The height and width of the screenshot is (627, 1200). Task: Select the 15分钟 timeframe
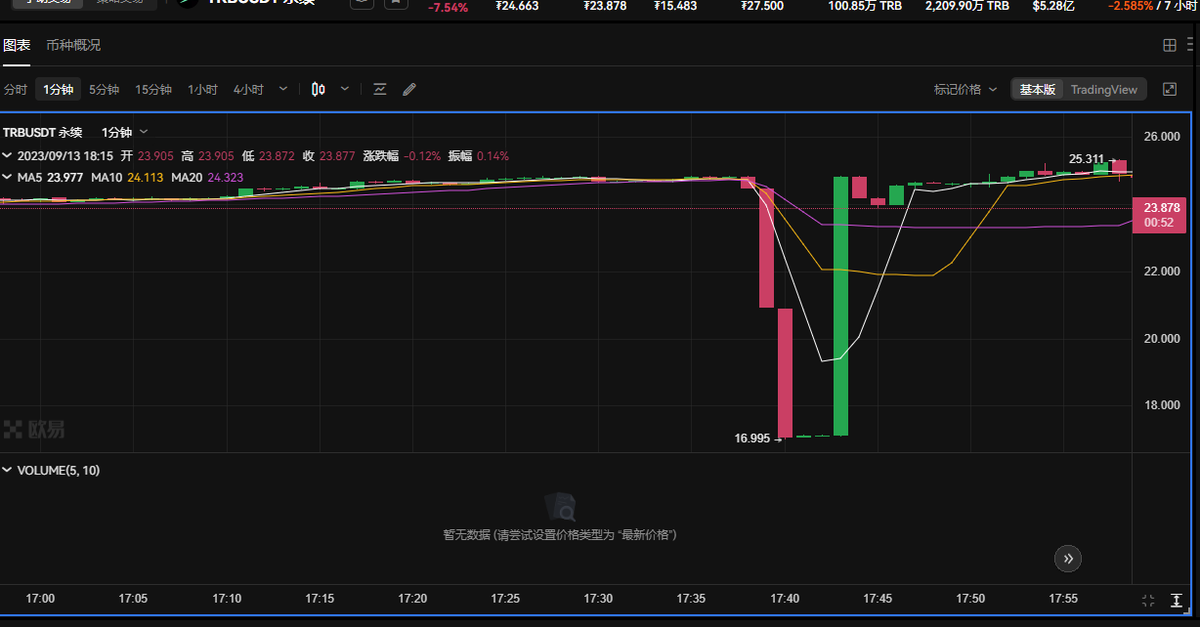[153, 89]
